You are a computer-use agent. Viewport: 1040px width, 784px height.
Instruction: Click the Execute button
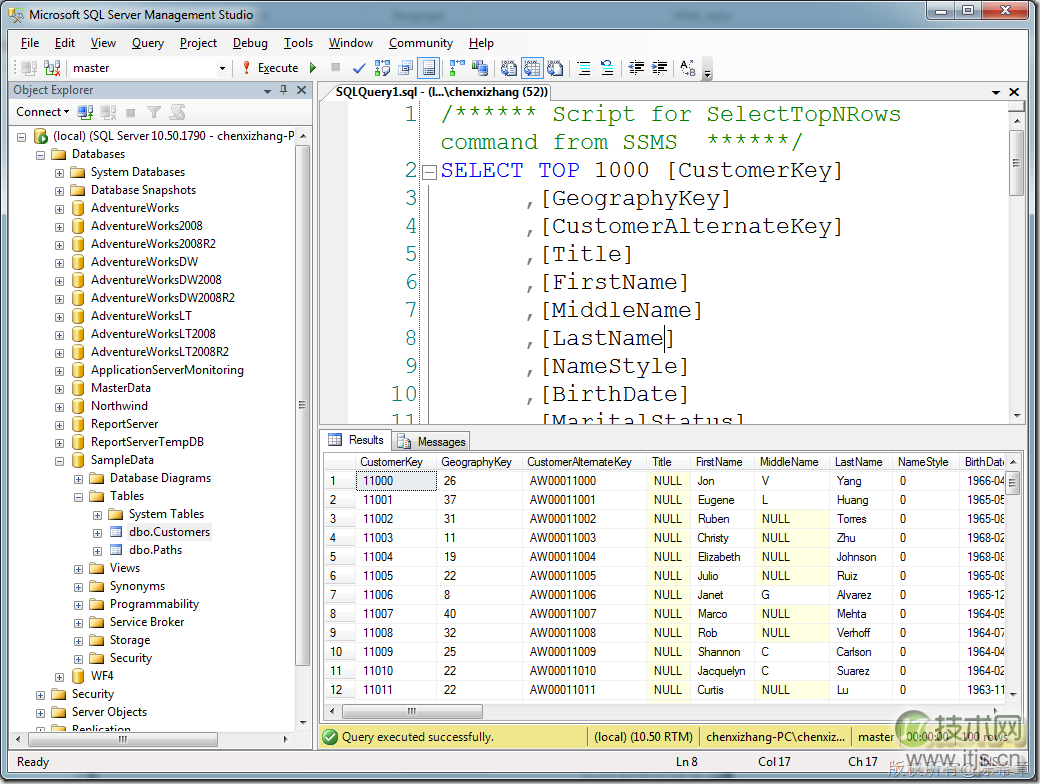271,68
